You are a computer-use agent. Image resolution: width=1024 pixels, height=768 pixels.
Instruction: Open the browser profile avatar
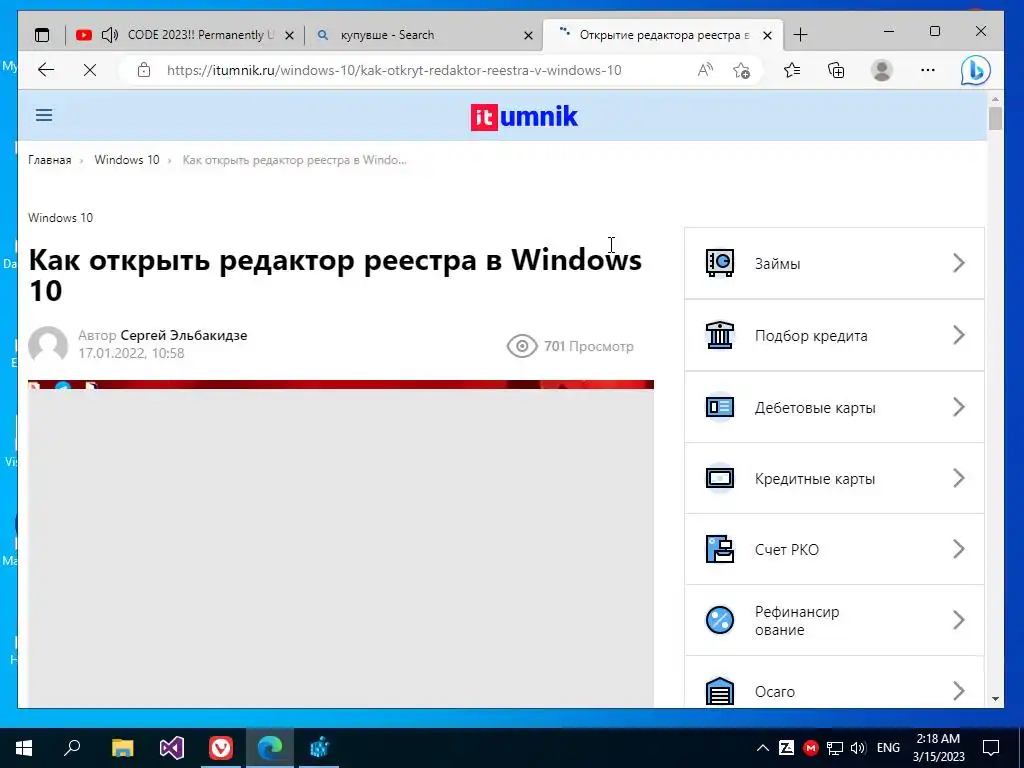pos(882,70)
